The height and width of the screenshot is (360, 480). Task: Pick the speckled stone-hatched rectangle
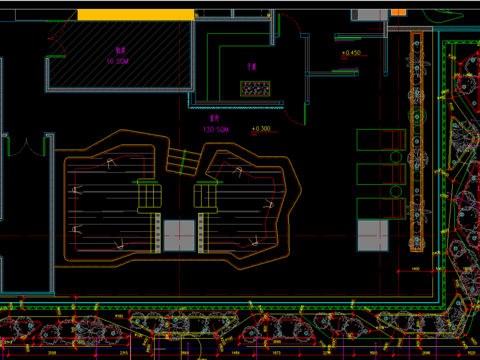click(255, 89)
